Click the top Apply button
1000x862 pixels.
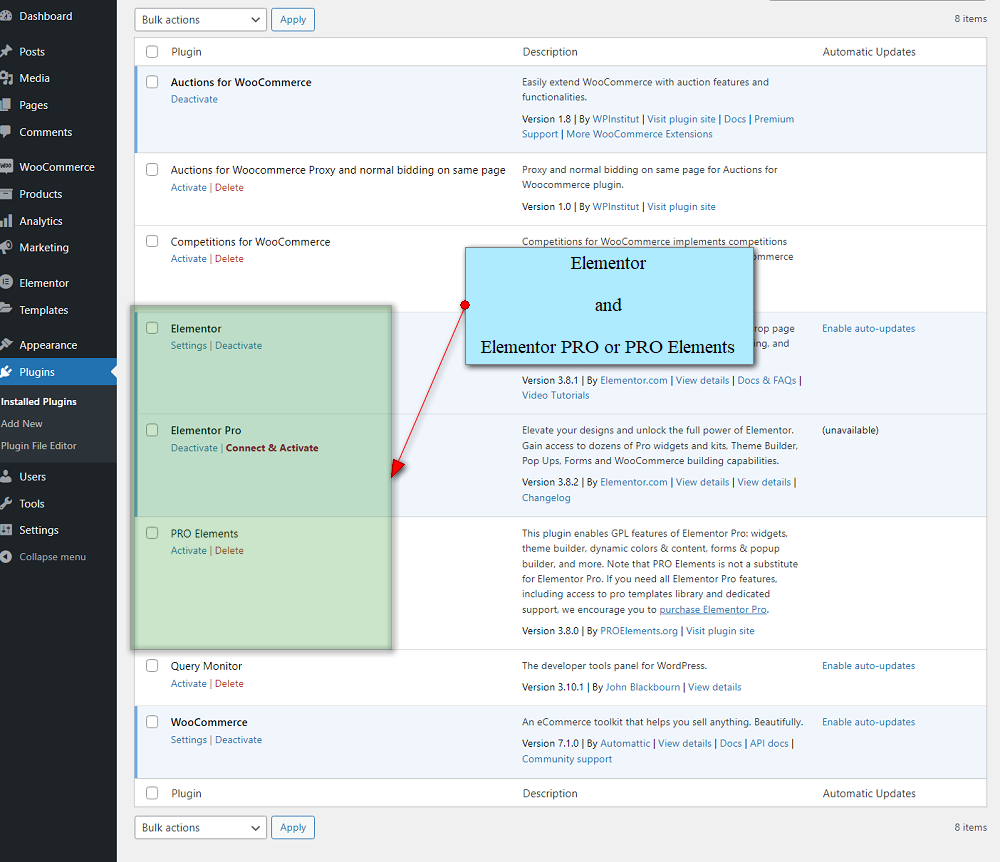tap(293, 20)
